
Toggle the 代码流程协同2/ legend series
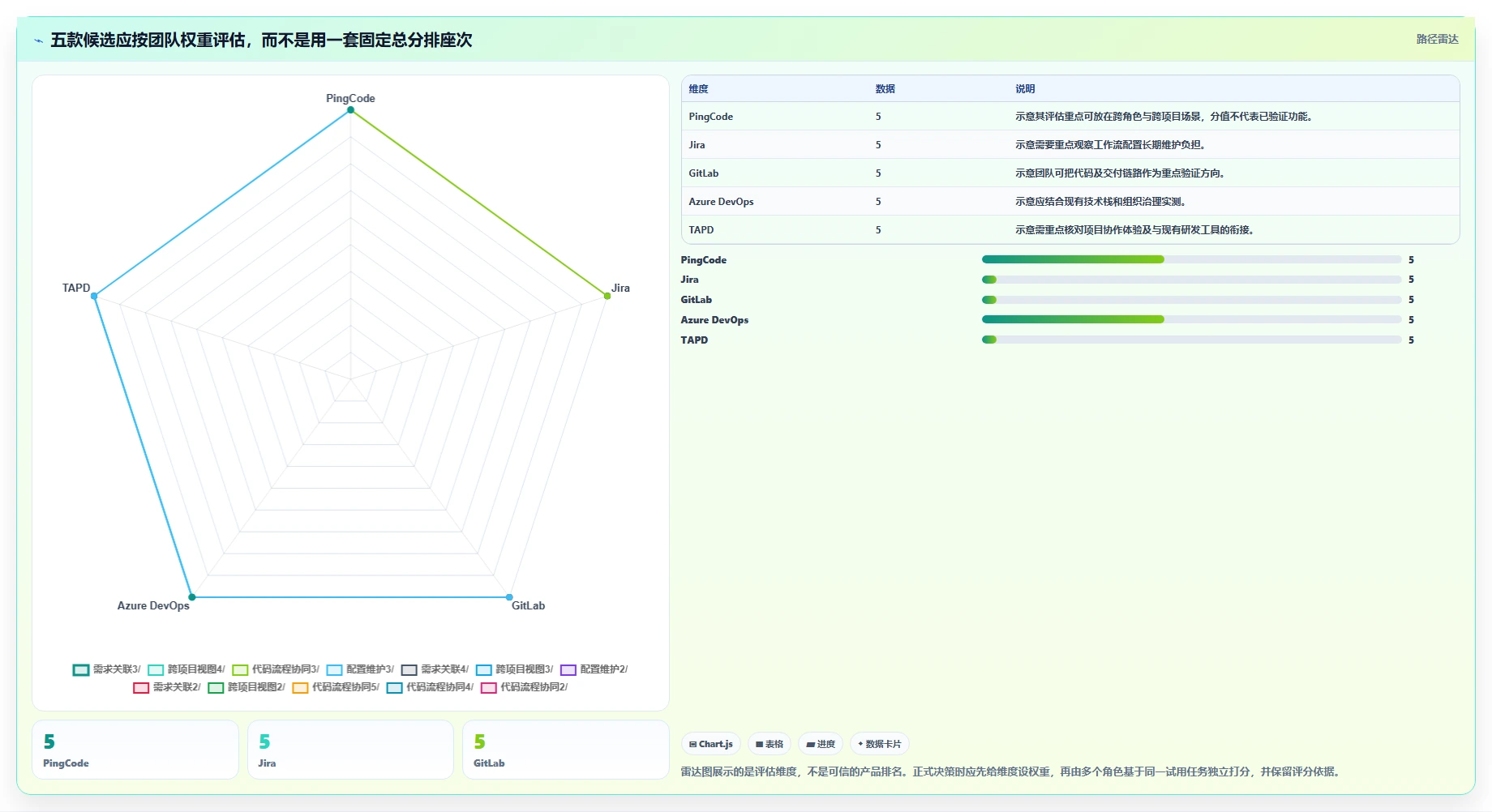click(524, 687)
